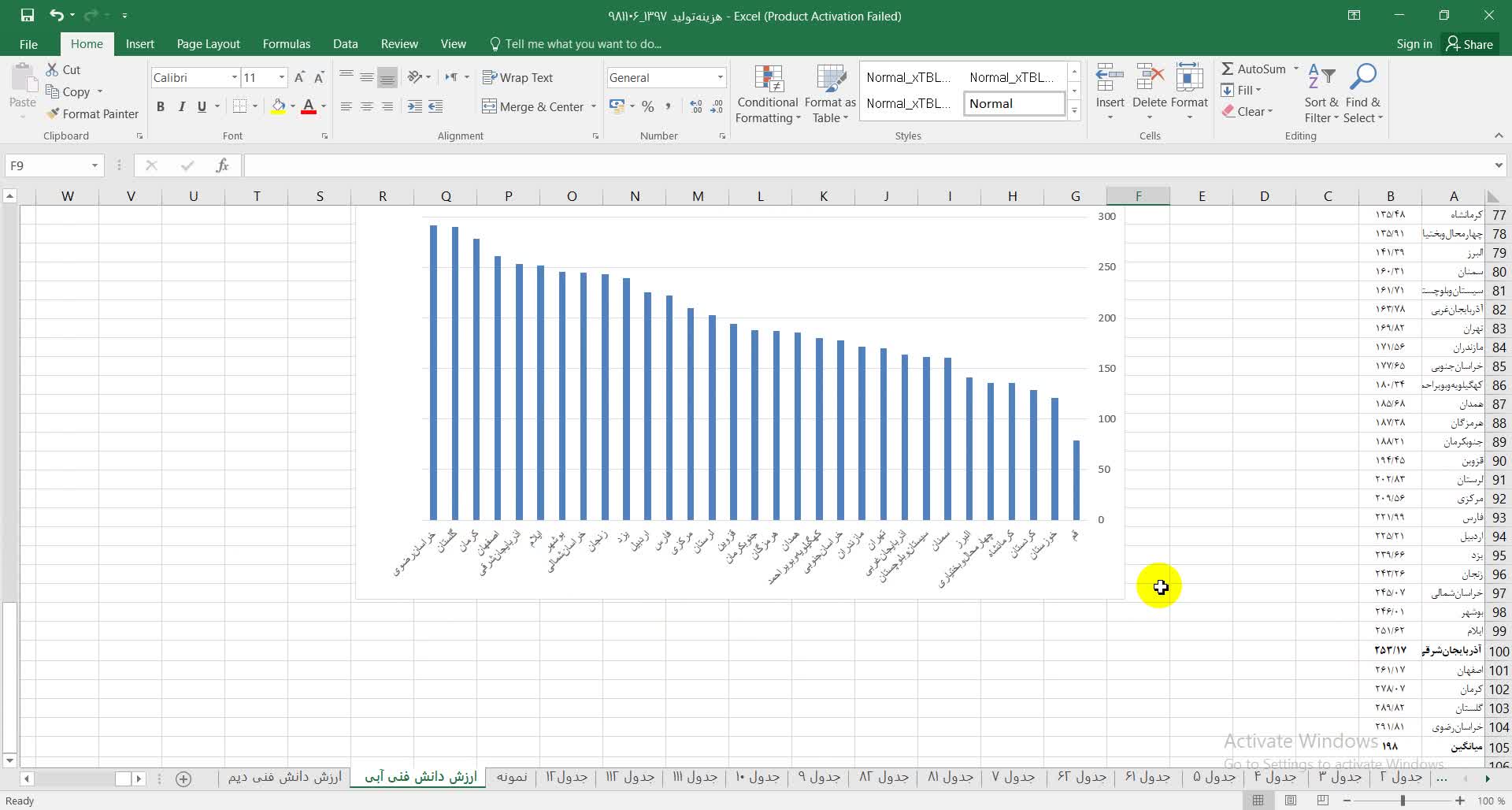Click the Save icon in title bar
This screenshot has width=1512, height=810.
27,15
